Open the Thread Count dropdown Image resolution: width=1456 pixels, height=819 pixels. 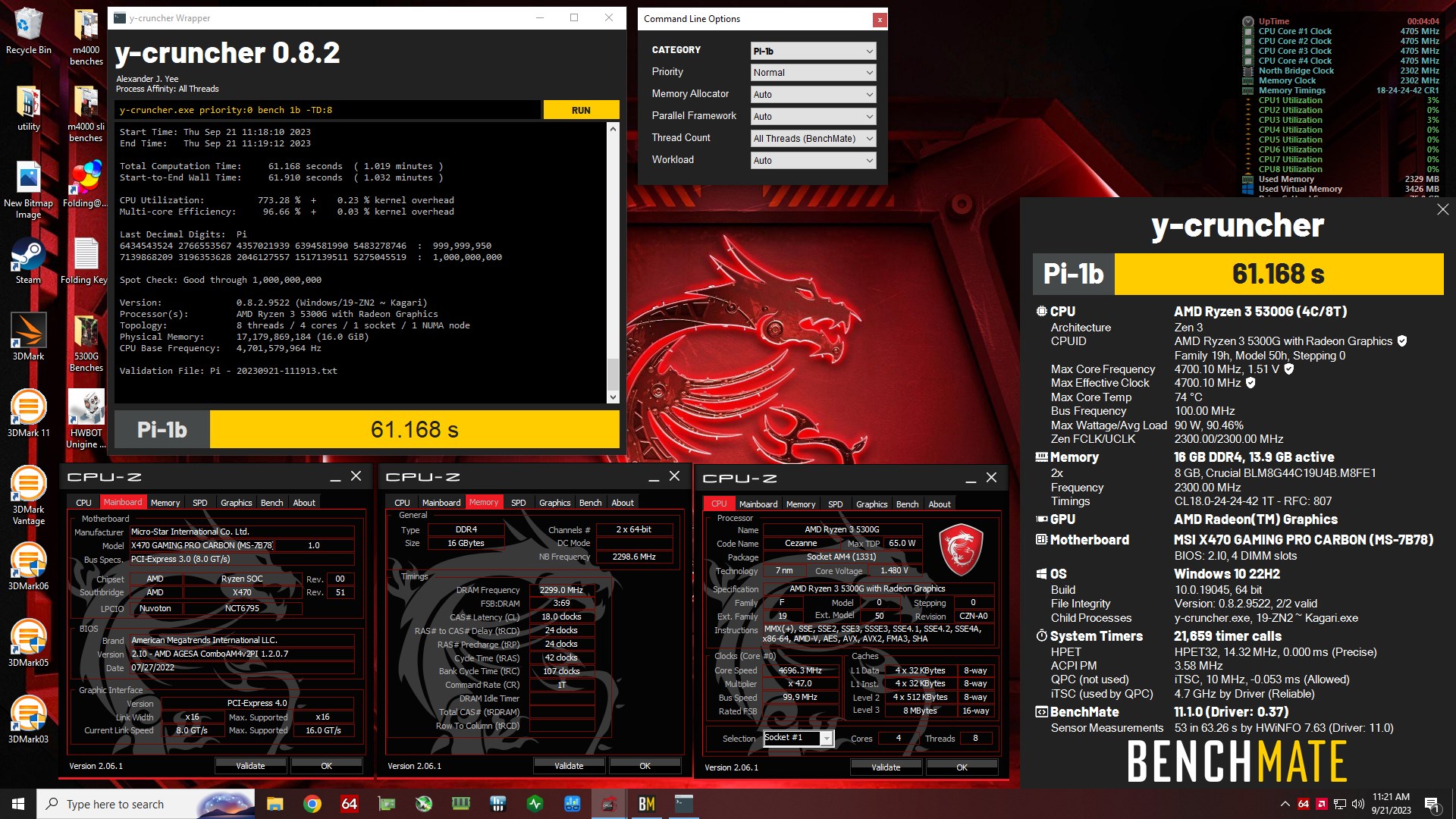tap(813, 139)
